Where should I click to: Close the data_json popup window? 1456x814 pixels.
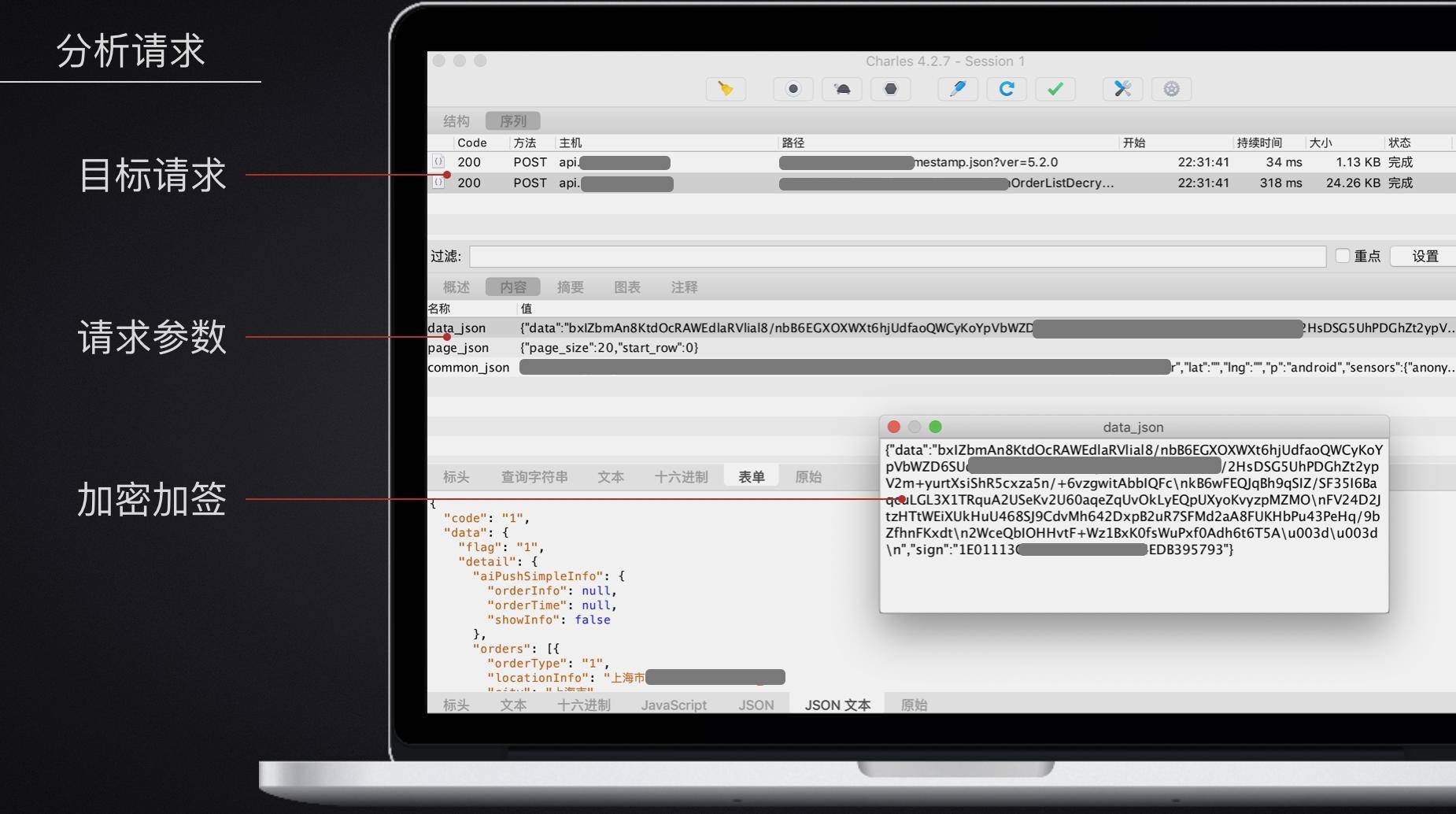tap(893, 427)
